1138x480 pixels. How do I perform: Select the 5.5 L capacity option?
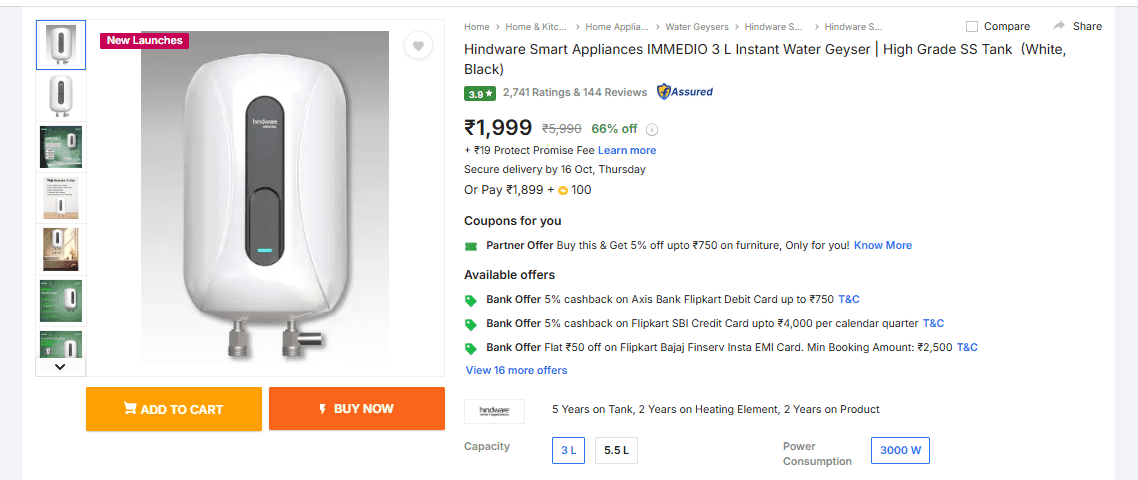(x=616, y=451)
